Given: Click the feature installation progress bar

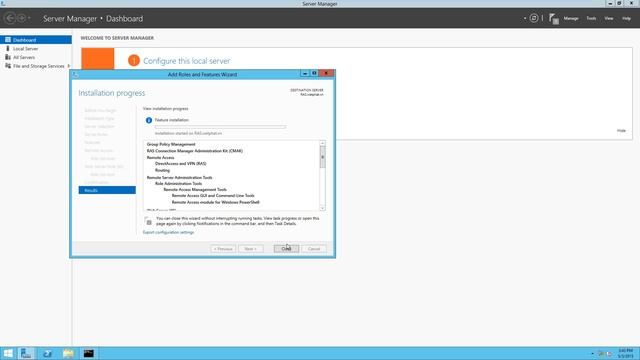Looking at the screenshot, I should (x=220, y=127).
